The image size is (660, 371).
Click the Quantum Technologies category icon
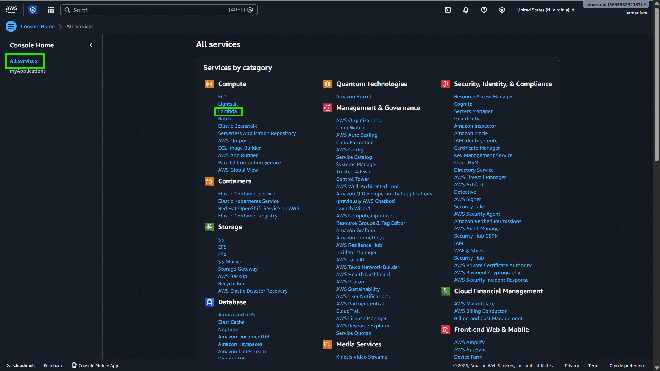(327, 84)
